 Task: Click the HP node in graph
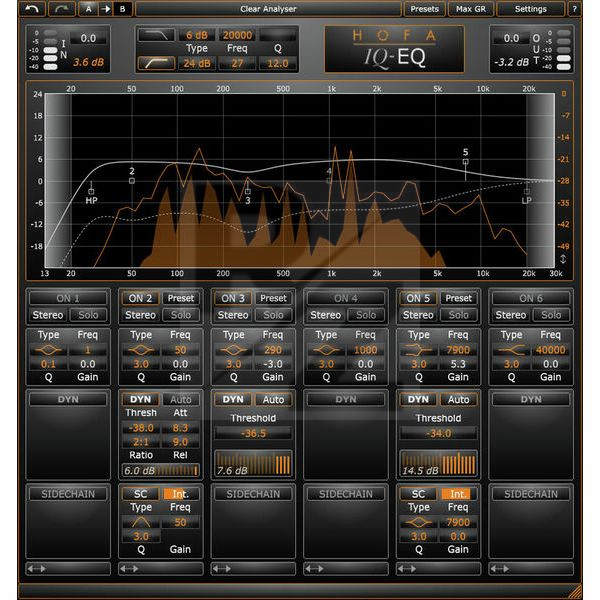pos(91,191)
